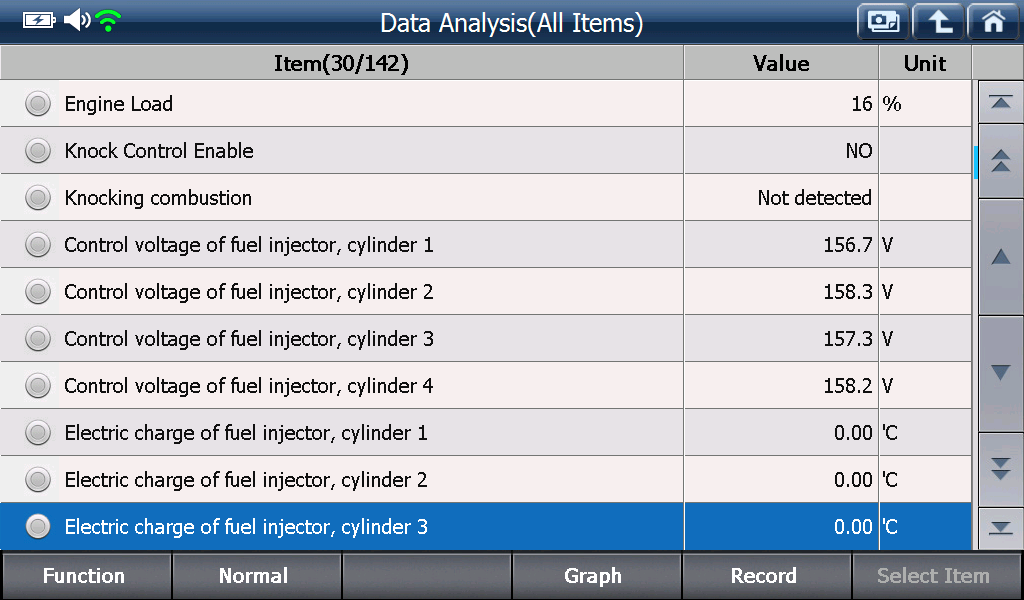Select the Engine Load radio button
Image resolution: width=1024 pixels, height=600 pixels.
click(x=38, y=104)
